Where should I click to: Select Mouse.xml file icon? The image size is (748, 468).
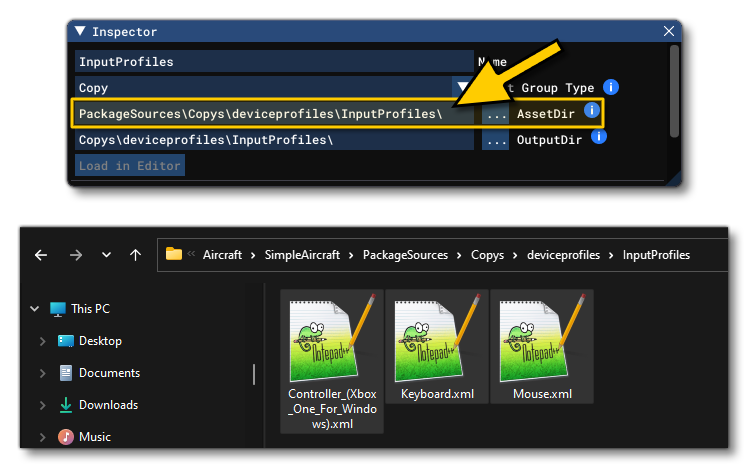pyautogui.click(x=542, y=338)
